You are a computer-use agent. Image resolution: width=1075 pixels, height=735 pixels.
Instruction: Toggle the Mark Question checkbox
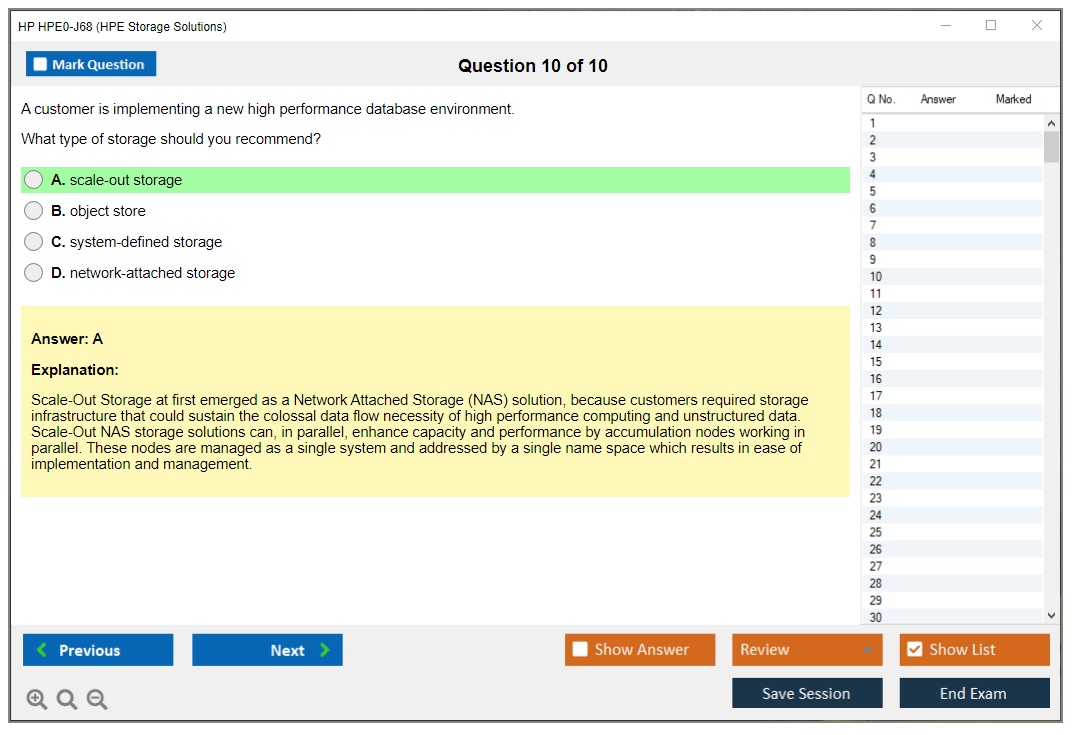click(41, 65)
